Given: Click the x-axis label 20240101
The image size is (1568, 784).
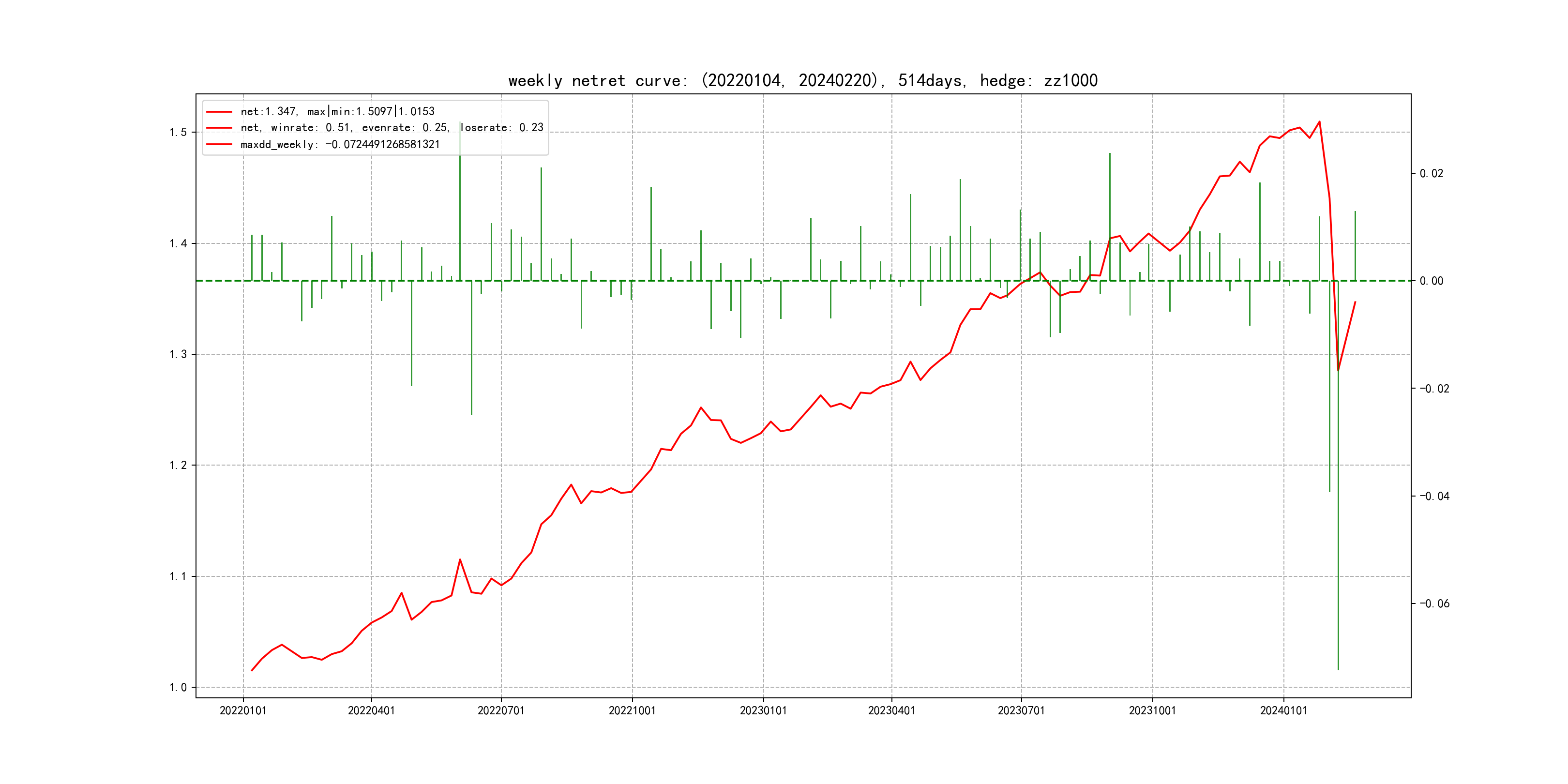Looking at the screenshot, I should (x=1283, y=710).
